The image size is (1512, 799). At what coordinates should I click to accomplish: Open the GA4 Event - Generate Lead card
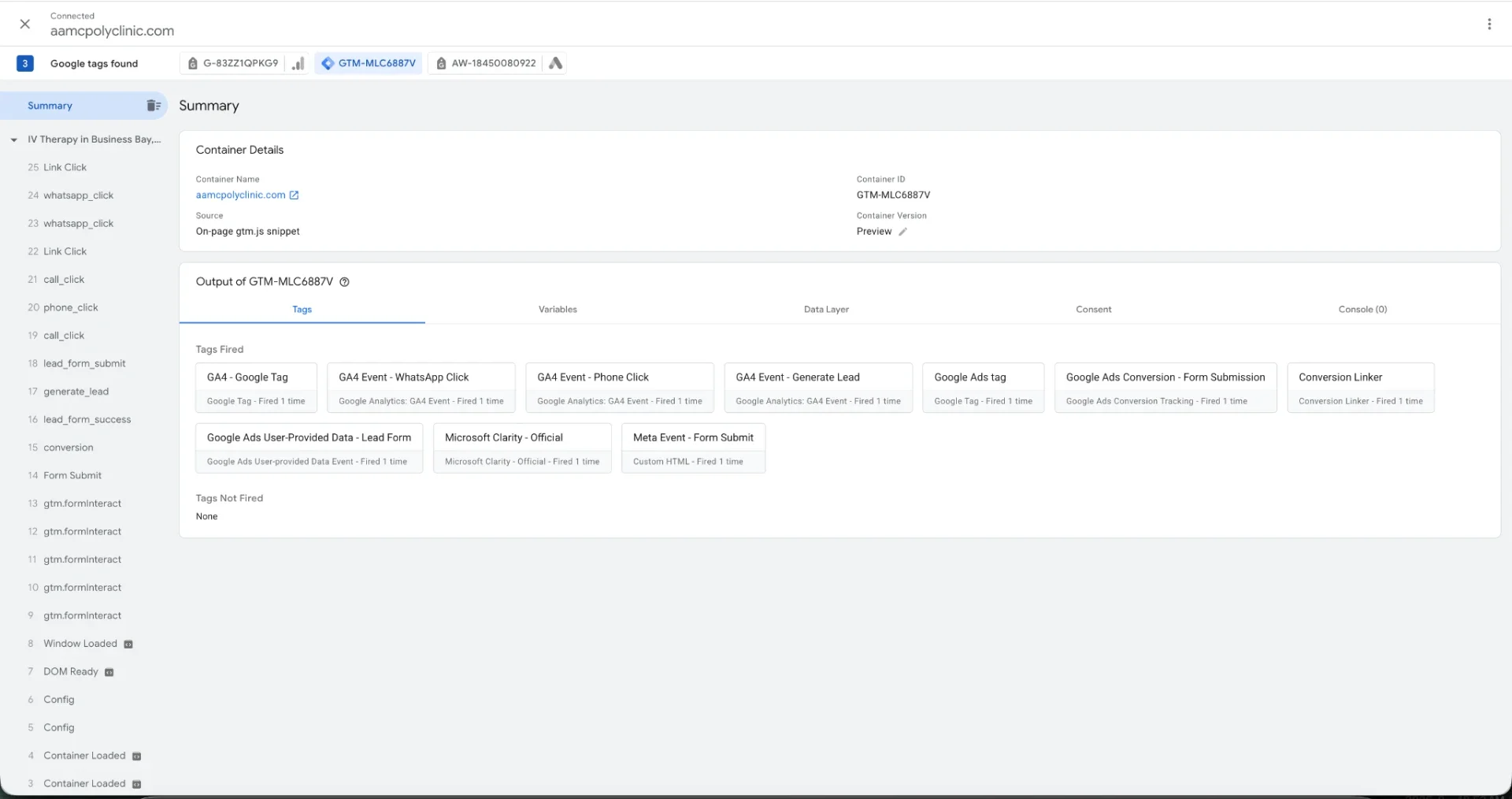click(818, 388)
